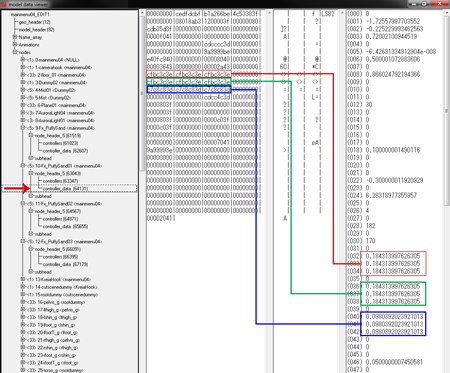The width and height of the screenshot is (450, 373).
Task: Select geo_header (12) in tree
Action: [34, 22]
